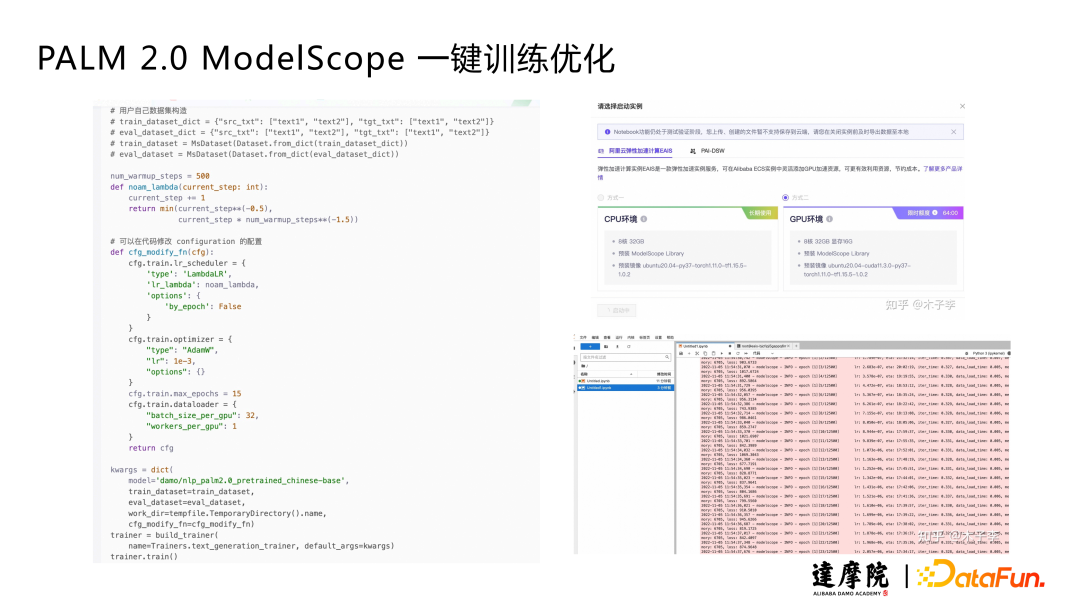Click the num_warmup_steps = 500 line
1080x608 pixels.
click(x=160, y=176)
